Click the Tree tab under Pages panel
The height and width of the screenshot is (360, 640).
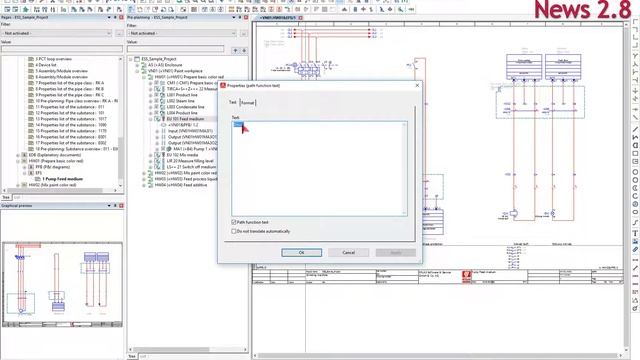coord(6,198)
